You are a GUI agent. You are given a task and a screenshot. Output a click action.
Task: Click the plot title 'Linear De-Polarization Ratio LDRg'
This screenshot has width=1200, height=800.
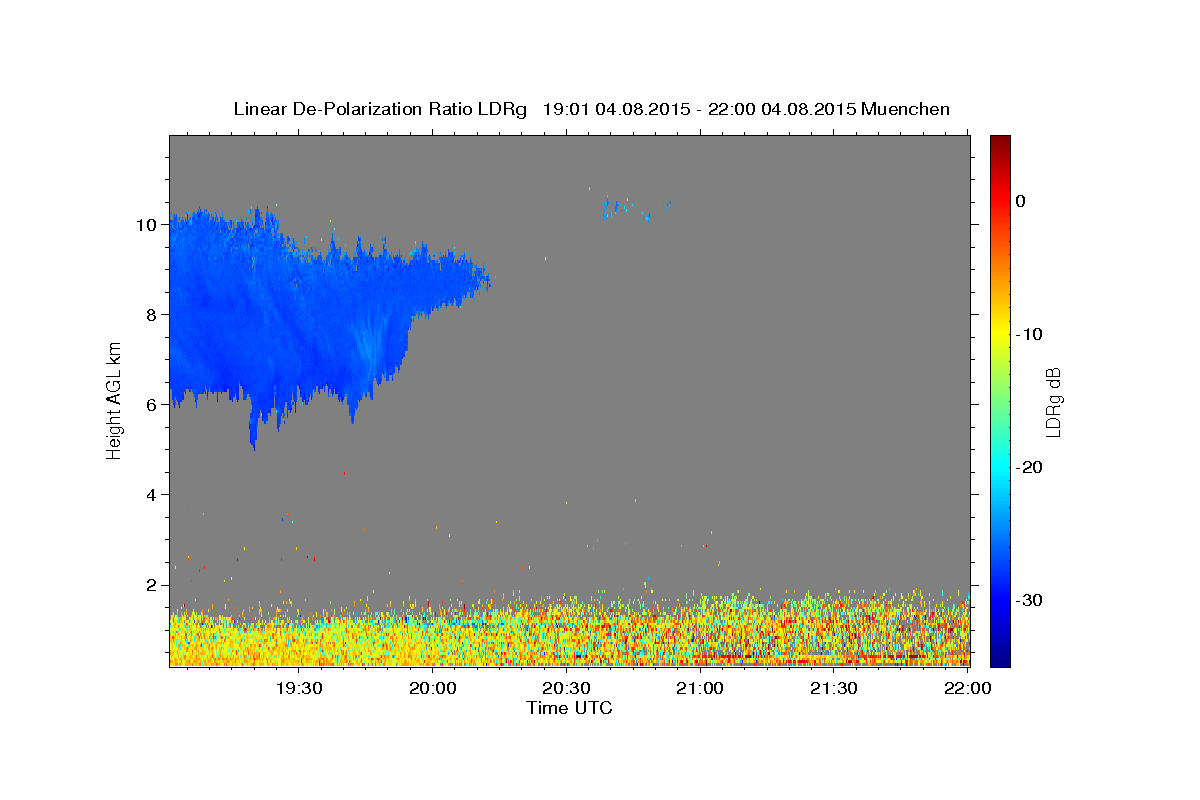pos(379,108)
